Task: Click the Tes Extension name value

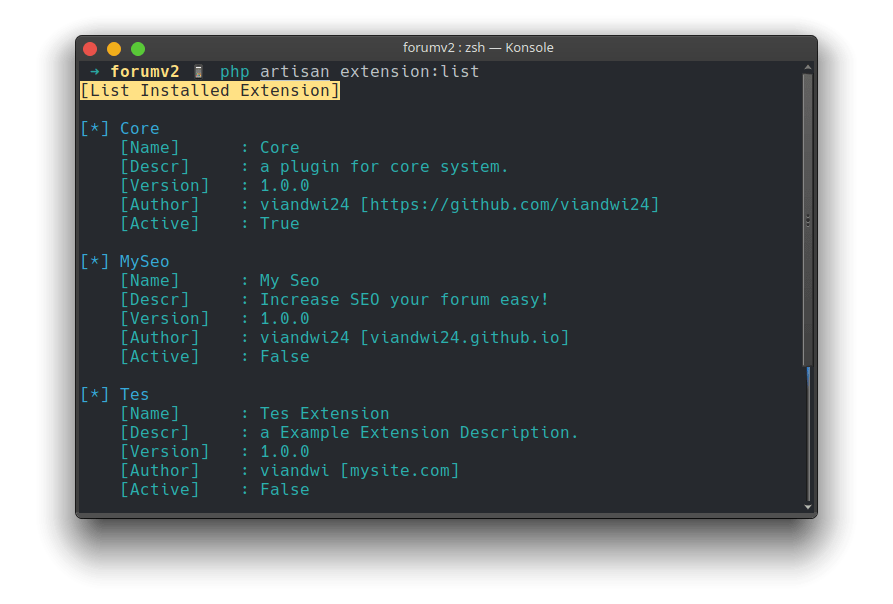Action: [x=324, y=413]
